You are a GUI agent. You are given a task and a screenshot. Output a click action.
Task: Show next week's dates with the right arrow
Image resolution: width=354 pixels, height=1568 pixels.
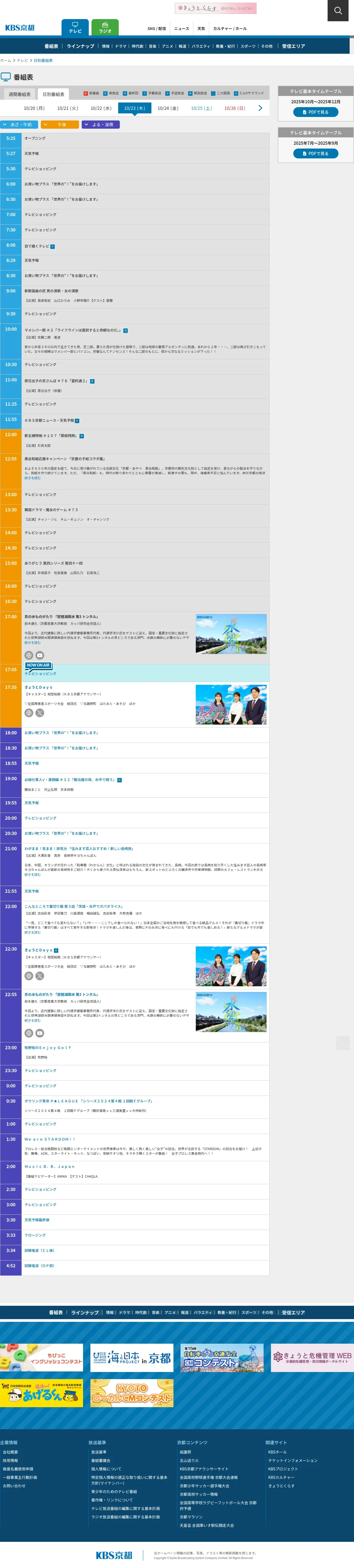click(260, 108)
